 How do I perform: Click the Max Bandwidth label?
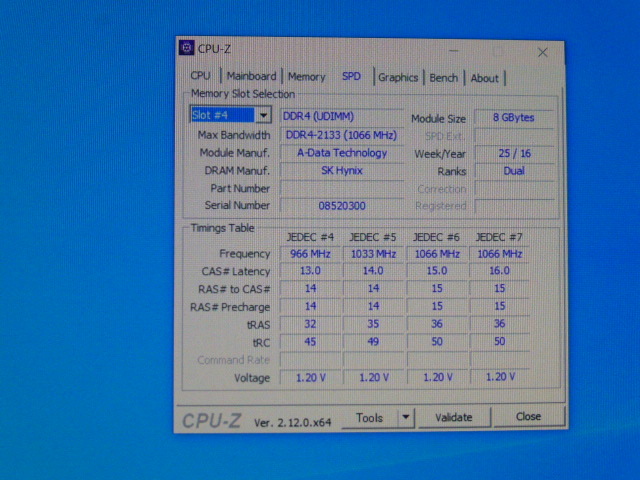pos(234,135)
